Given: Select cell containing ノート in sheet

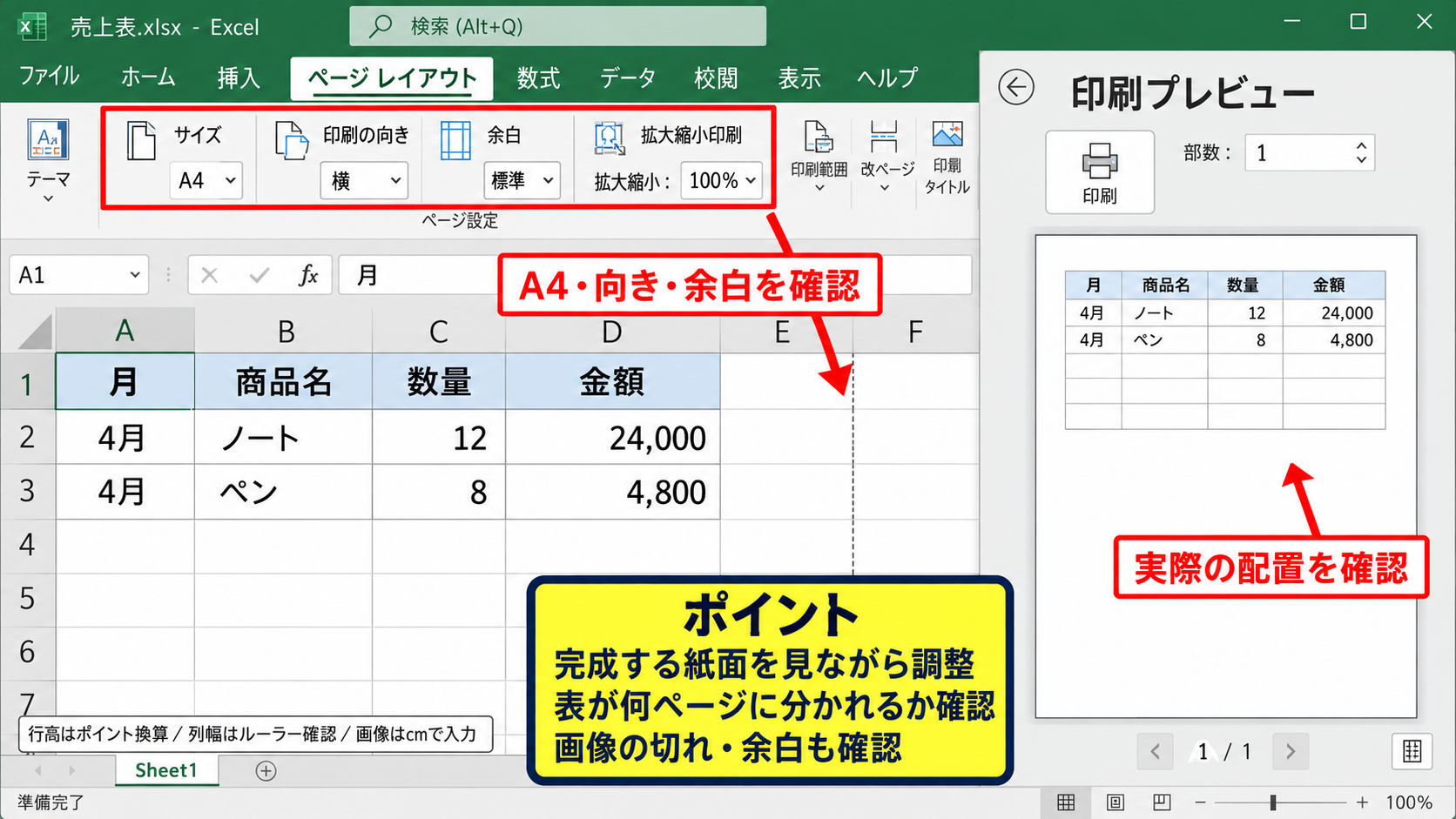Looking at the screenshot, I should pos(283,437).
